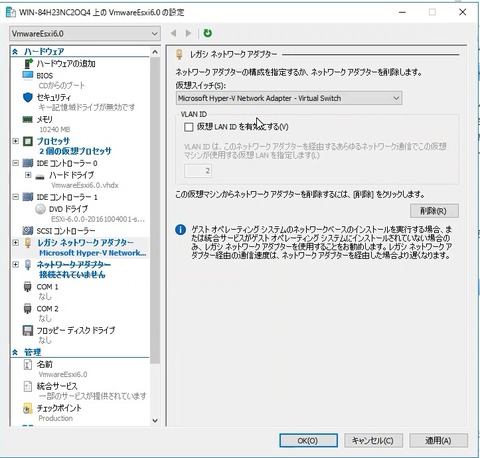
Task: Click 2 個の仮想プロセッサ text
Action: coord(76,151)
